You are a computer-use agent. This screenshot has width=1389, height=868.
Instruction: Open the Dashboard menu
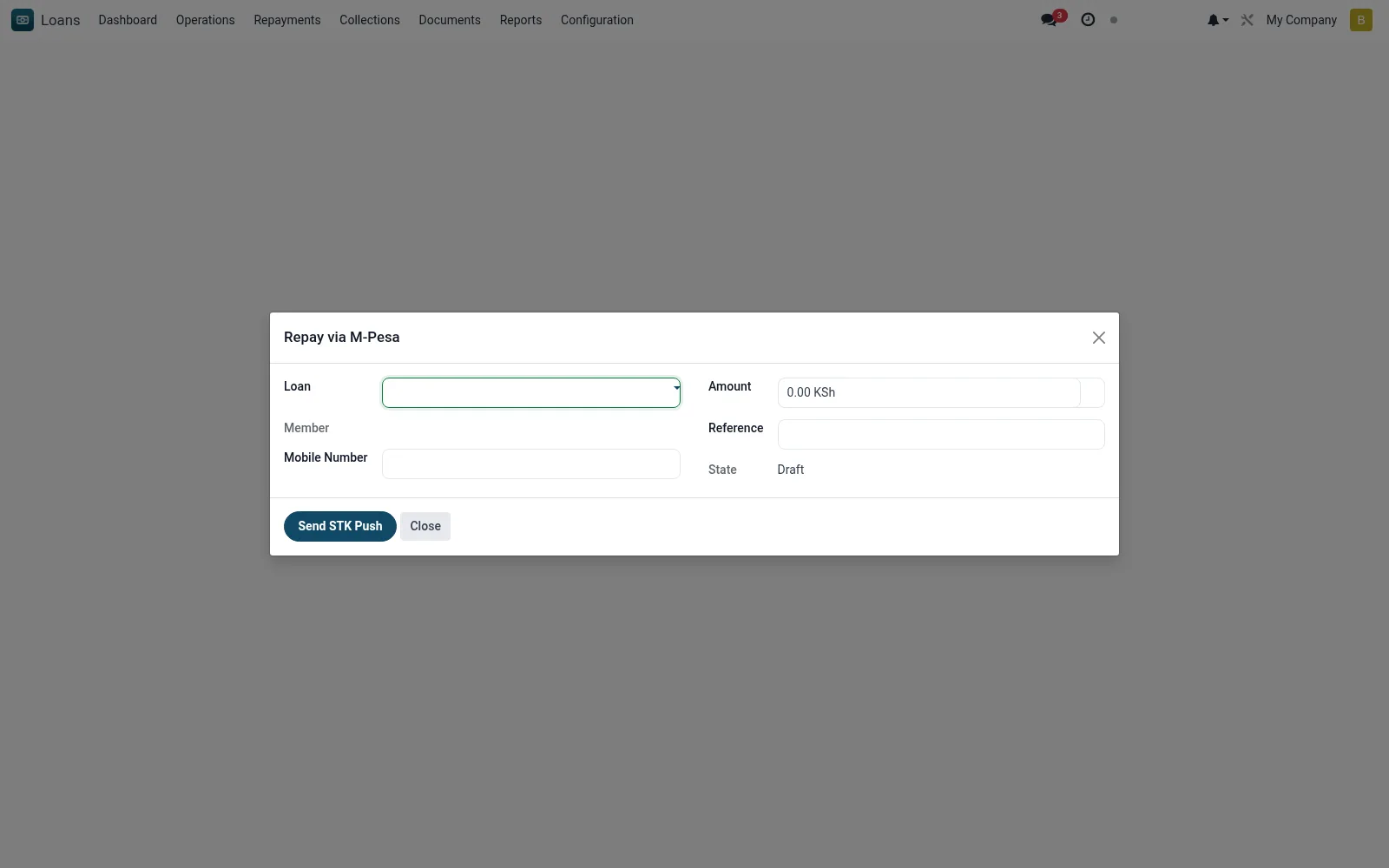coord(128,20)
